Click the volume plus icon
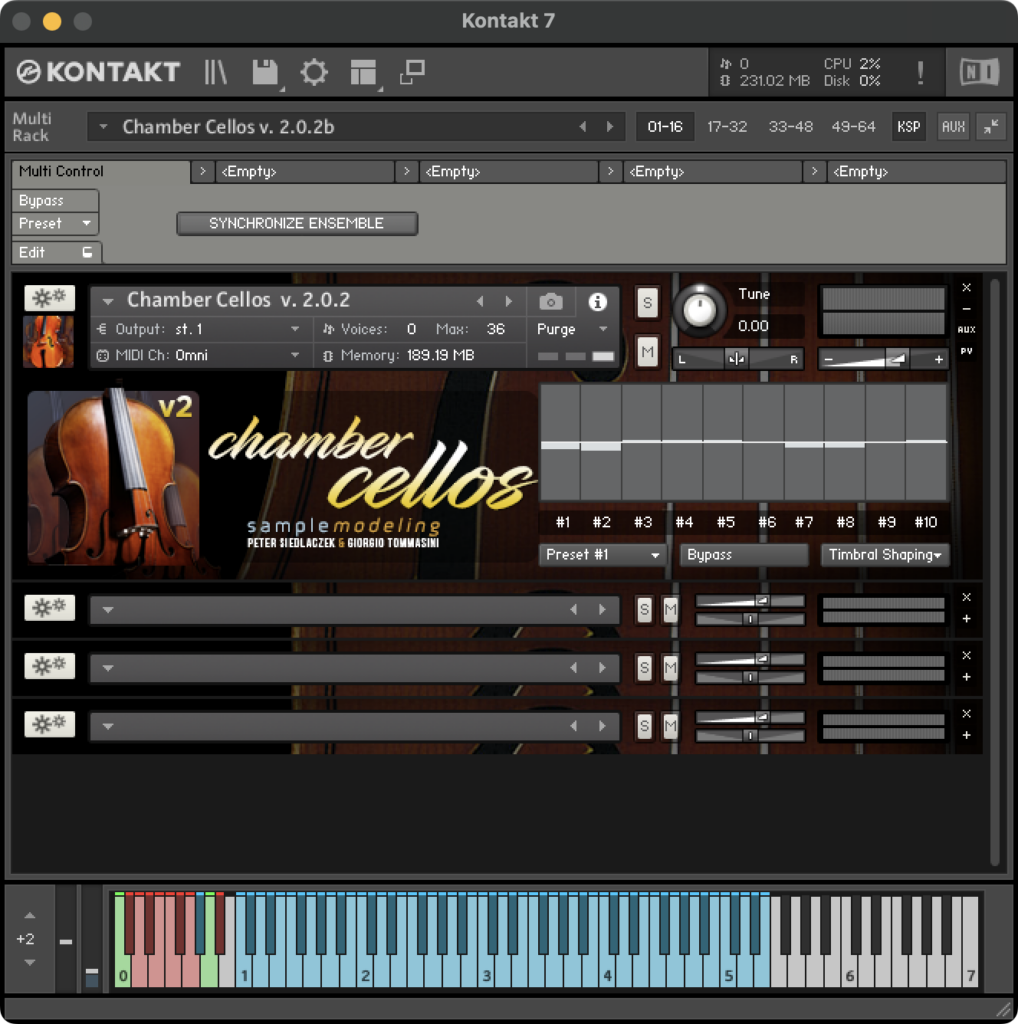Screen dimensions: 1018x1024 point(938,359)
